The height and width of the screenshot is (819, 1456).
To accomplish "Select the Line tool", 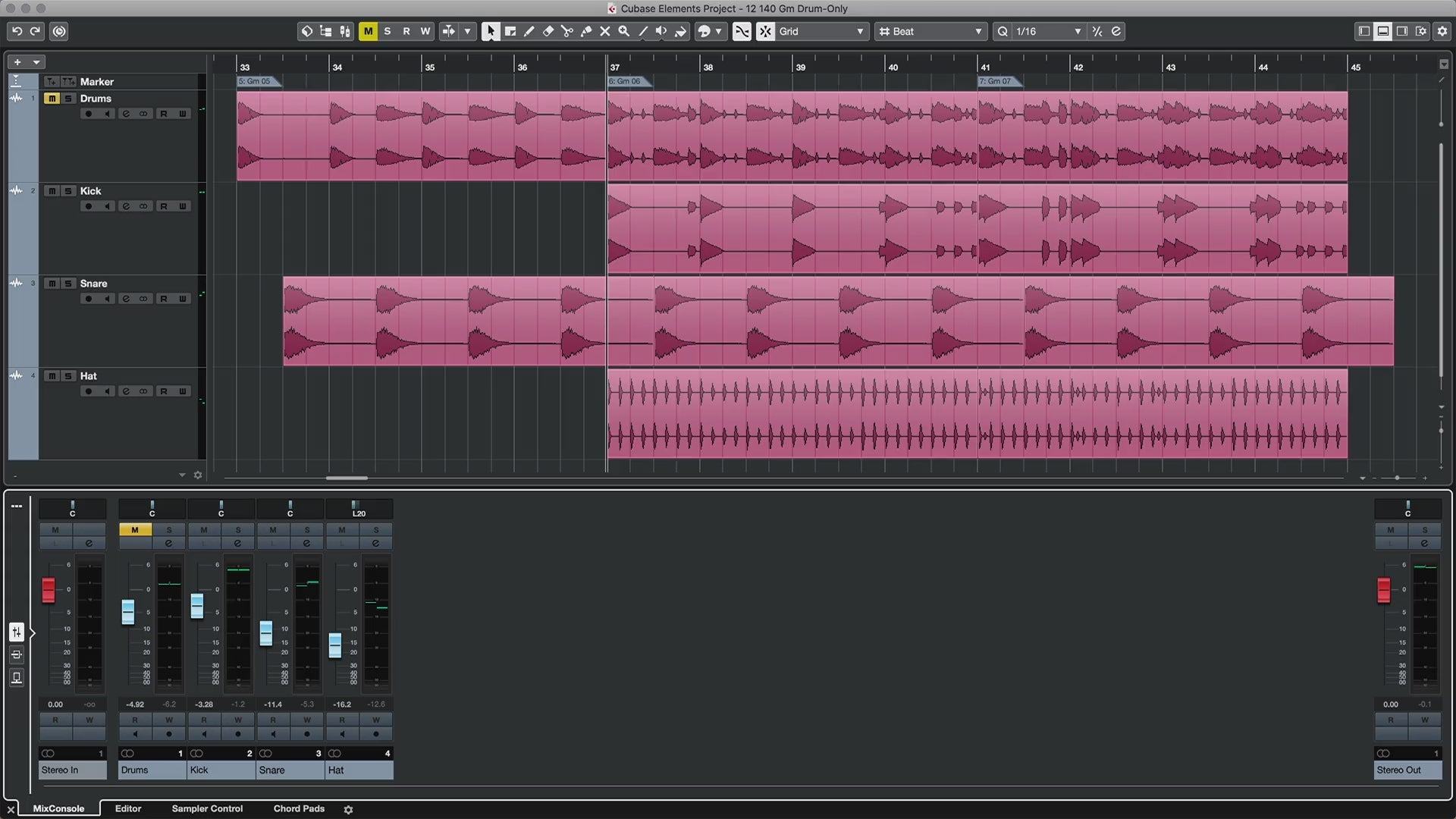I will click(x=643, y=31).
